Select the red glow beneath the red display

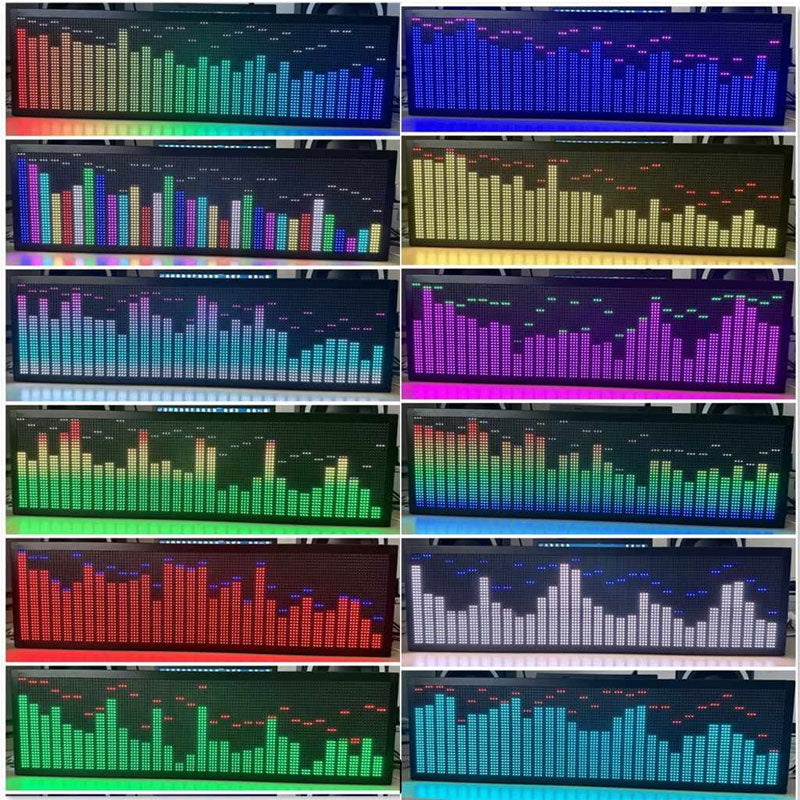click(x=200, y=657)
